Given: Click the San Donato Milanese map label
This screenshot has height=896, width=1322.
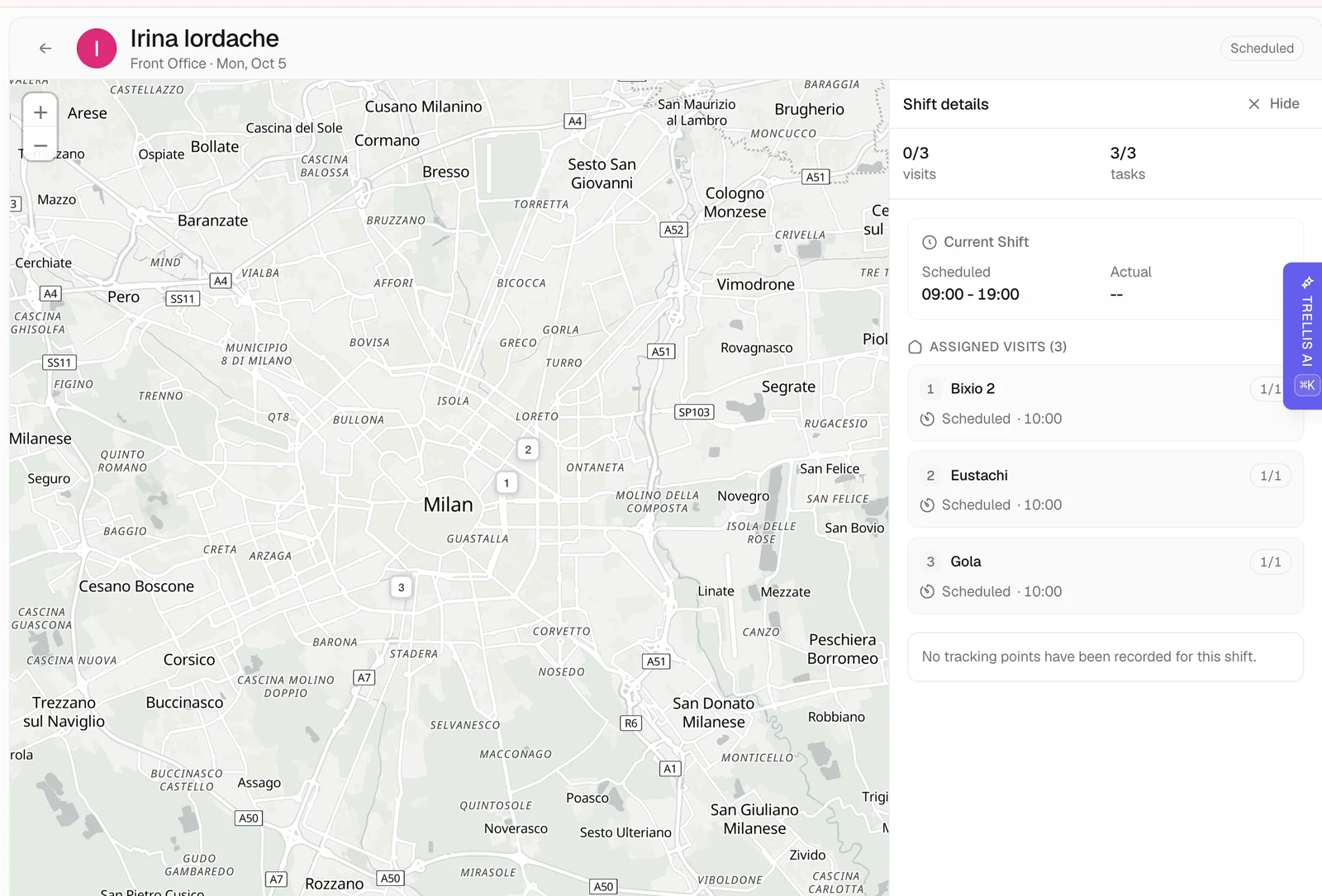Looking at the screenshot, I should pos(713,713).
